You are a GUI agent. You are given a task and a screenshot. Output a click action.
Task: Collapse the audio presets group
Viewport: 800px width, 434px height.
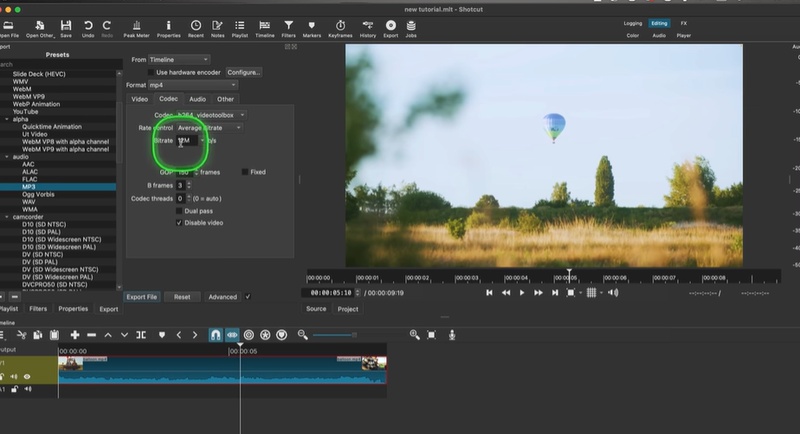7,157
